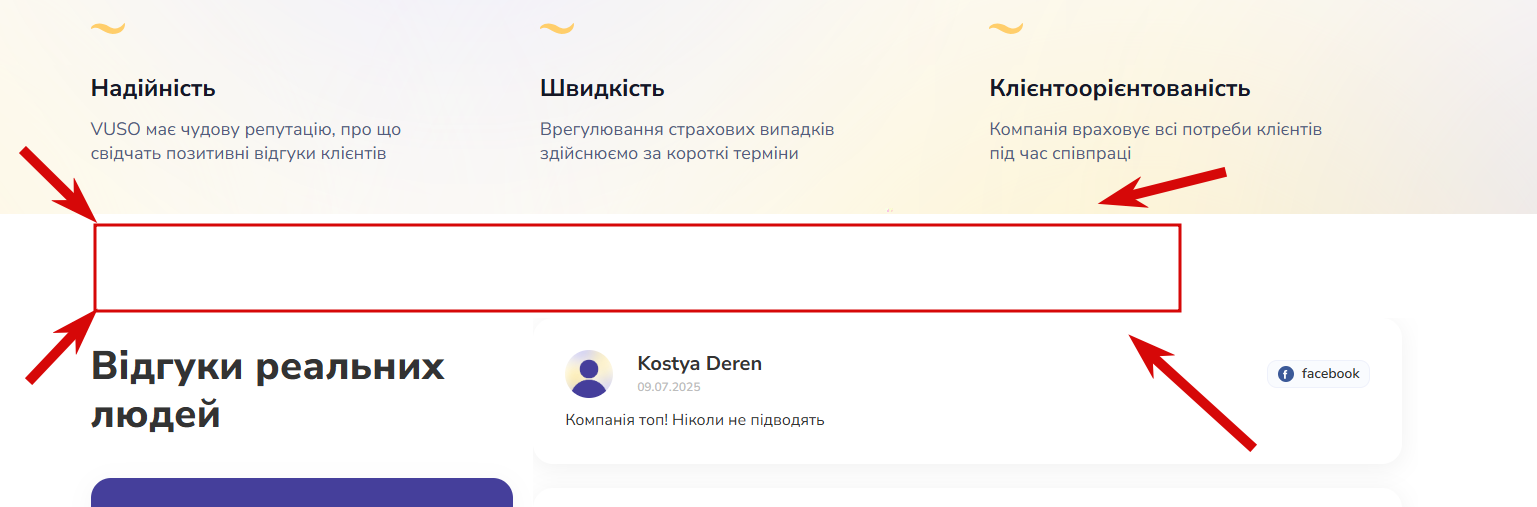Select the Надійність heading
This screenshot has height=507, width=1537.
[x=153, y=88]
